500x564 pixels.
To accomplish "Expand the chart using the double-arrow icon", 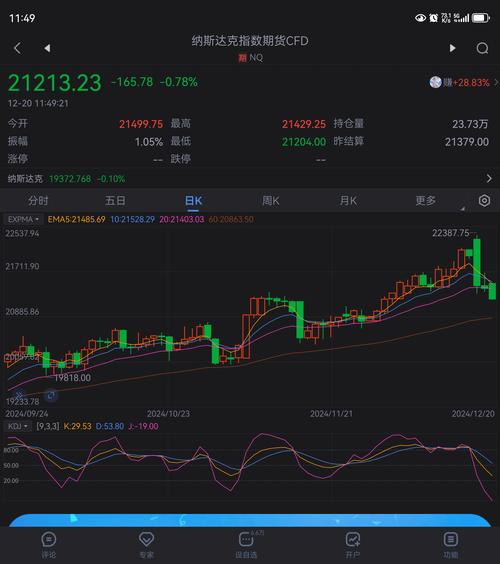I will 20,395.
